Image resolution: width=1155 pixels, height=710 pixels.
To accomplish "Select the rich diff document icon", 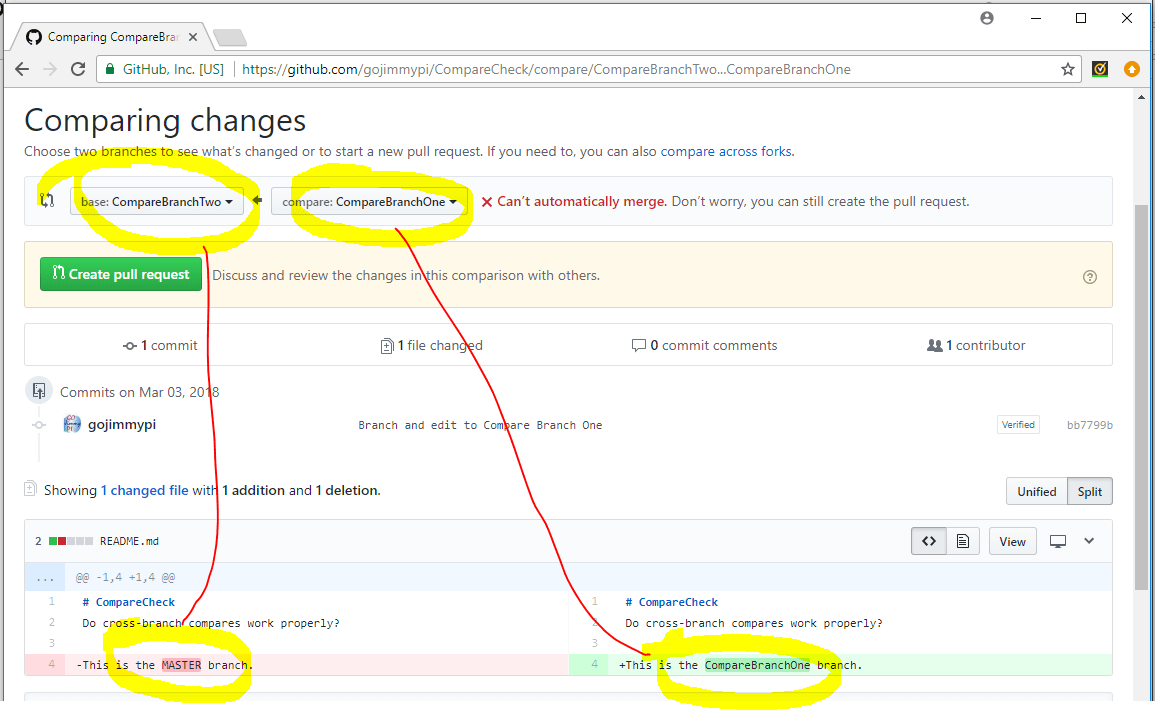I will [x=963, y=540].
